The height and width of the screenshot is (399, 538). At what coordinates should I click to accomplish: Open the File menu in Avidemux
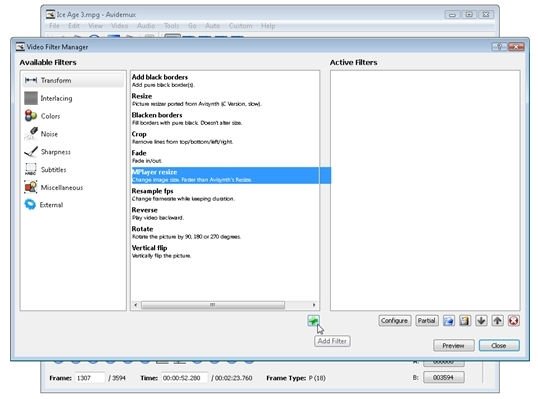coord(54,26)
